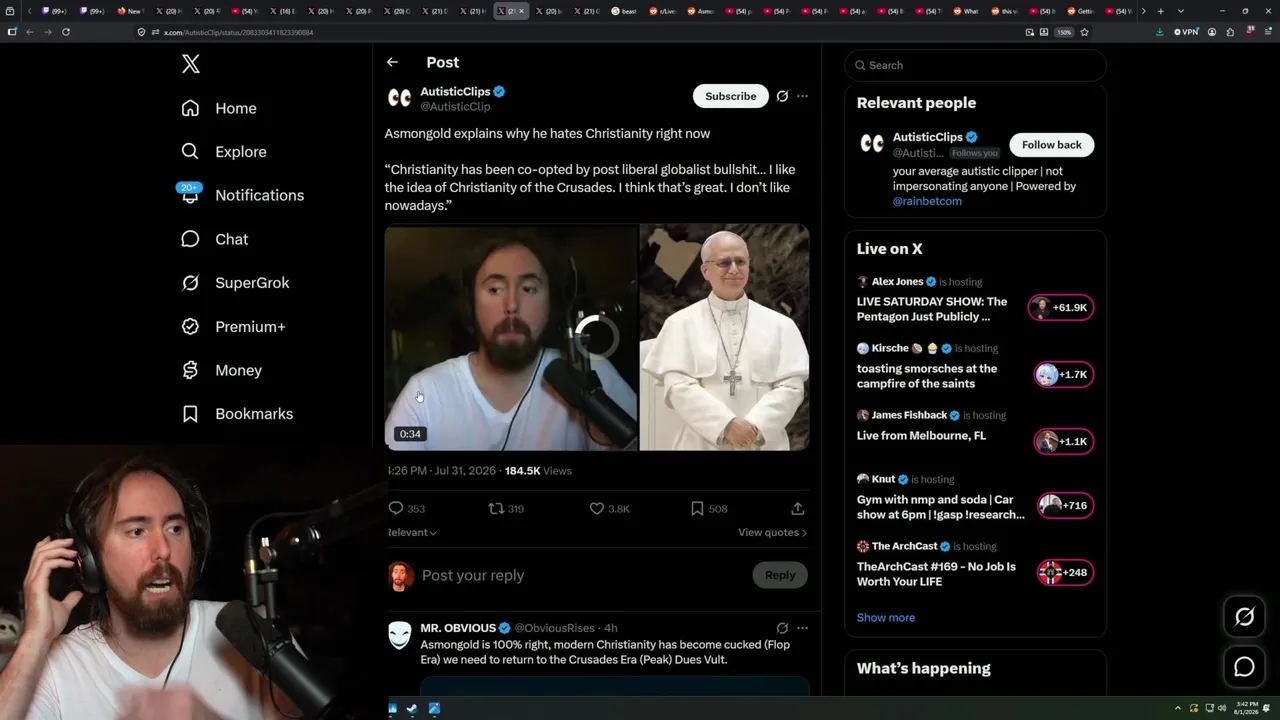Open Chat from the sidebar
This screenshot has height=720, width=1280.
[215, 239]
